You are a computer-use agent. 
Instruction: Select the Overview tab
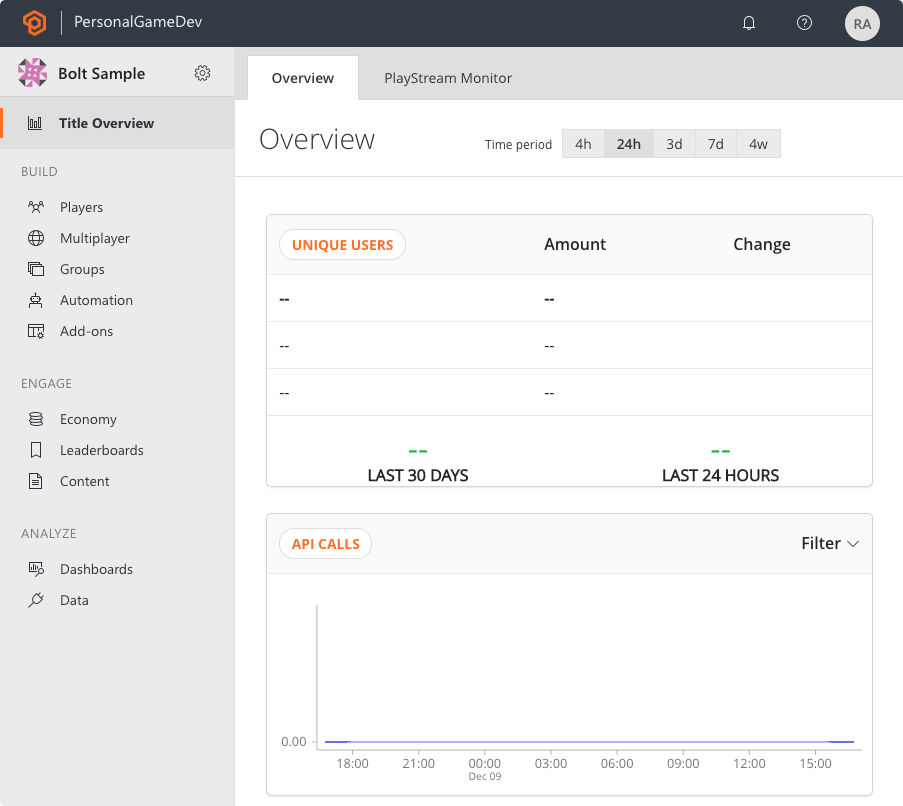pyautogui.click(x=302, y=78)
